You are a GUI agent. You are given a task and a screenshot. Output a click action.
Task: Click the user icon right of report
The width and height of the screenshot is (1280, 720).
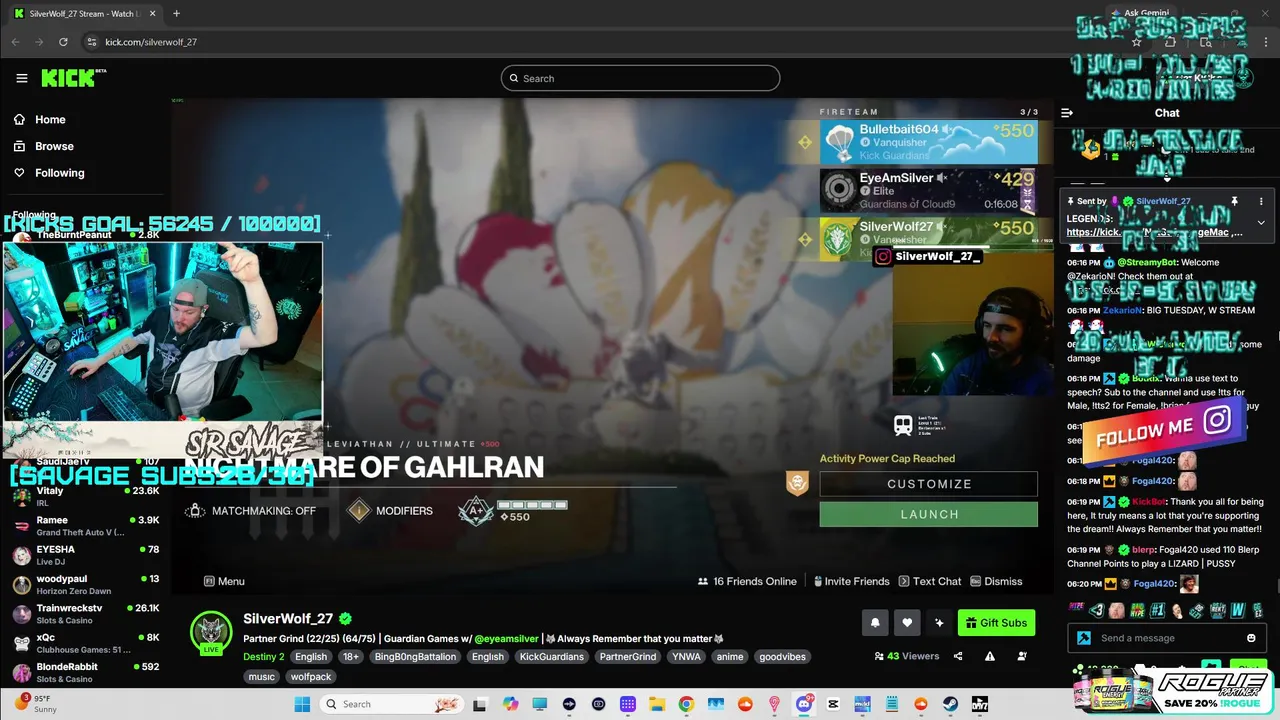tap(1022, 657)
